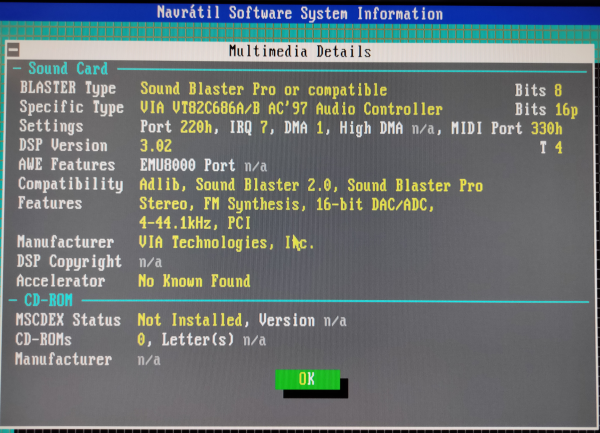This screenshot has width=600, height=433.
Task: Click the DSP Version label
Action: [63, 145]
